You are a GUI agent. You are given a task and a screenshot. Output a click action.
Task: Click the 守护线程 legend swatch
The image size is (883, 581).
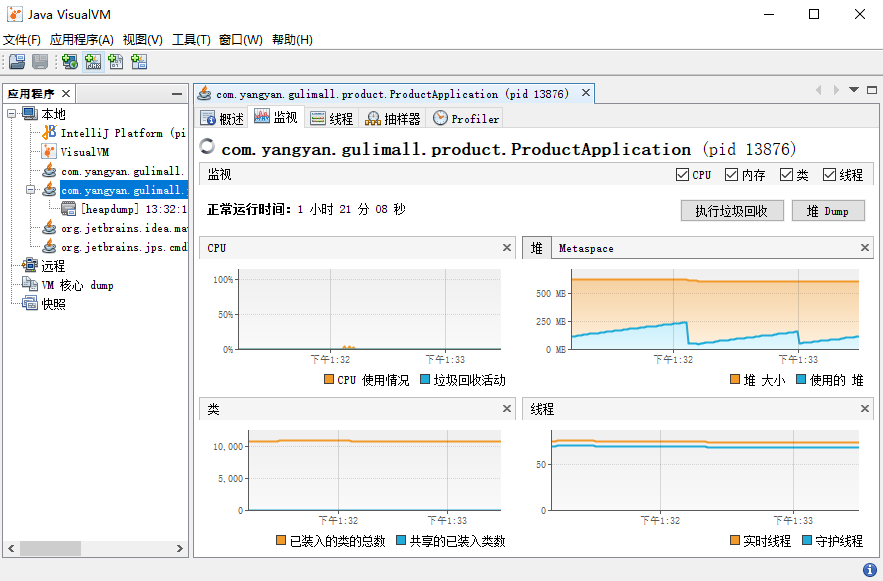(806, 540)
